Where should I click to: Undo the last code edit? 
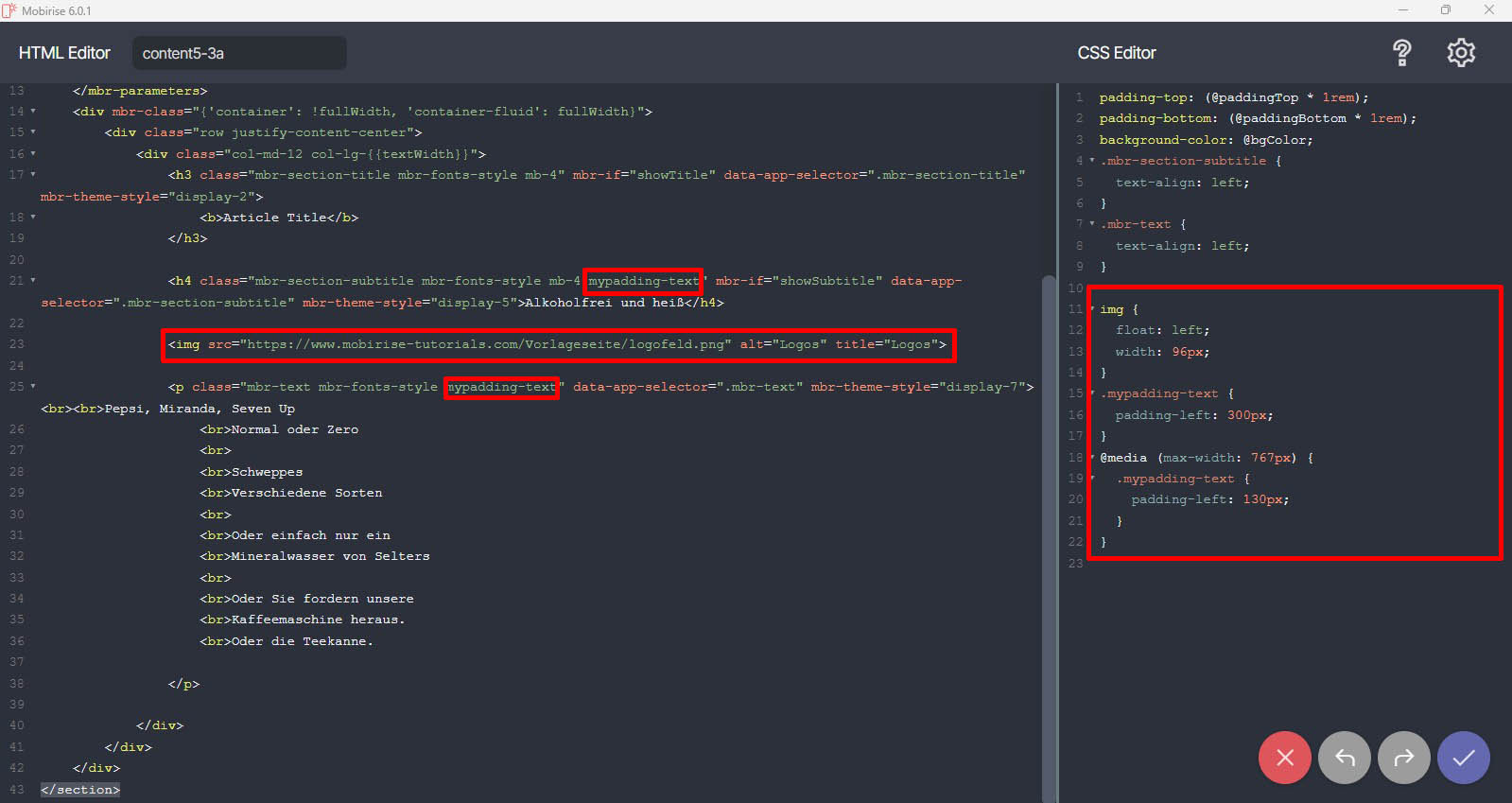tap(1344, 758)
